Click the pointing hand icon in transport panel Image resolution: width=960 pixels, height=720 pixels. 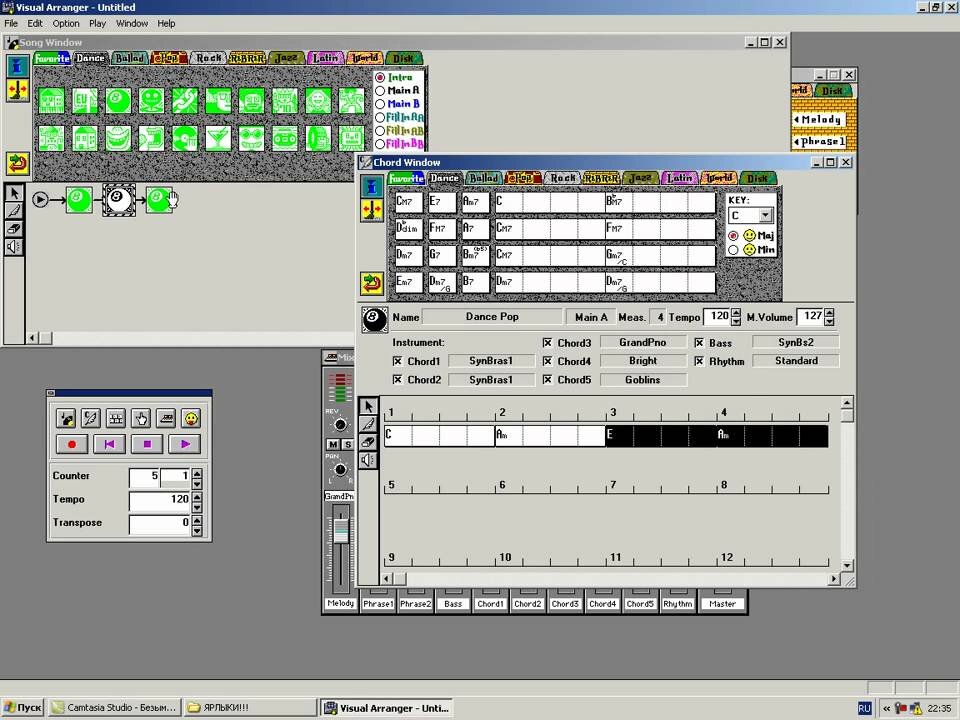pos(141,419)
